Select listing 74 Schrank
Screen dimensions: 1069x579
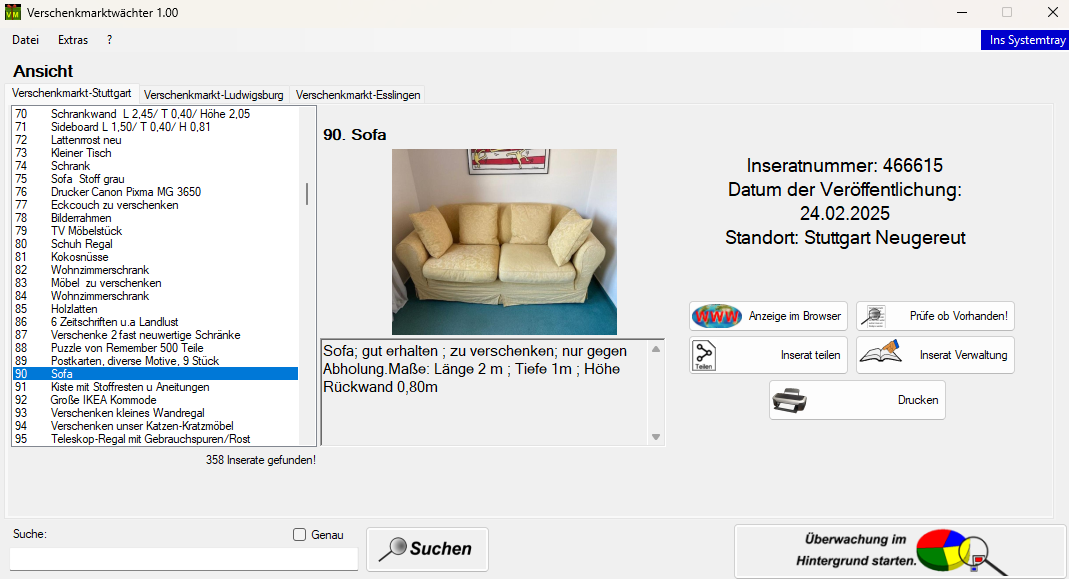point(155,166)
